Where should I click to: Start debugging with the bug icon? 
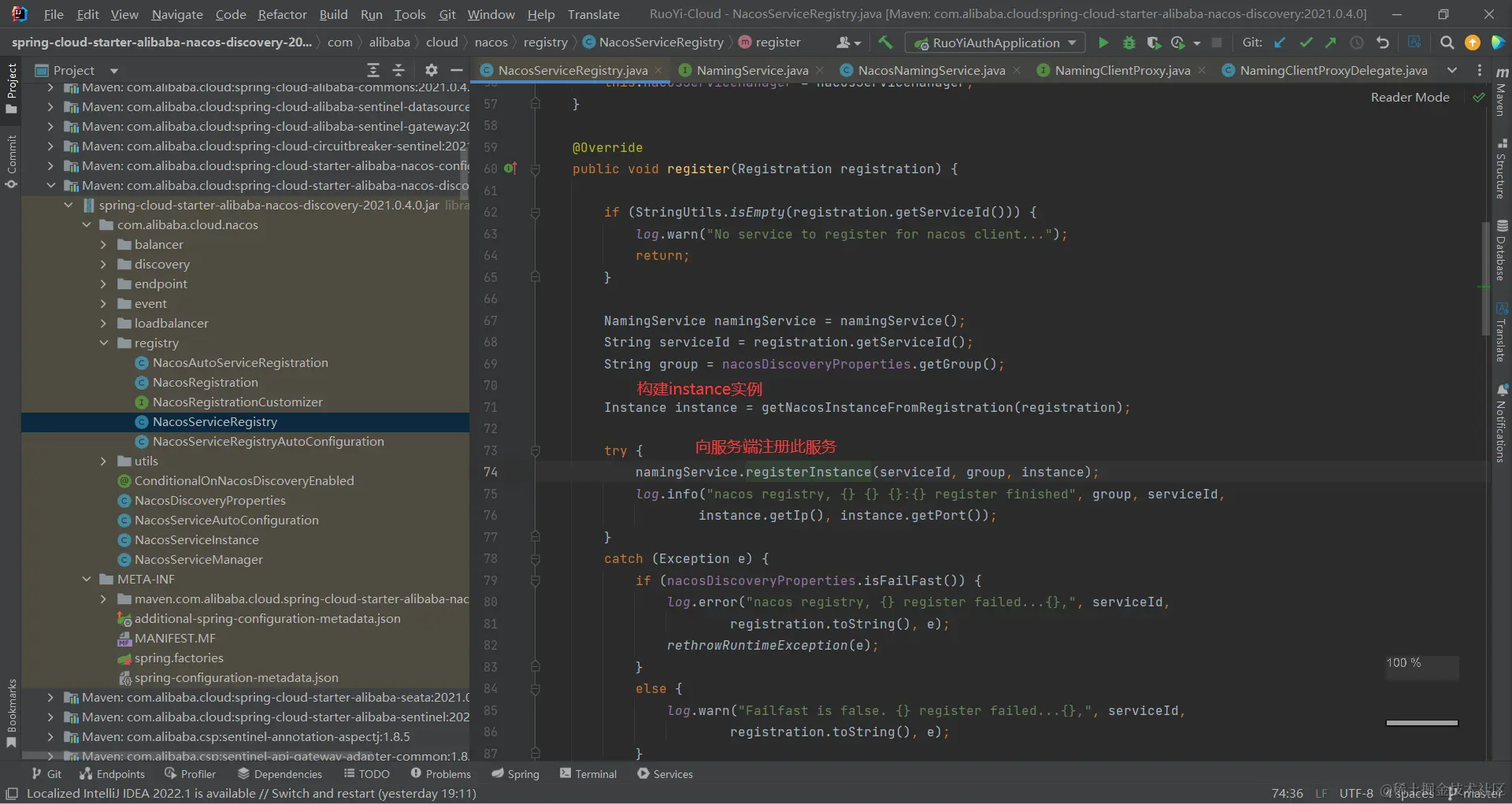pyautogui.click(x=1128, y=43)
